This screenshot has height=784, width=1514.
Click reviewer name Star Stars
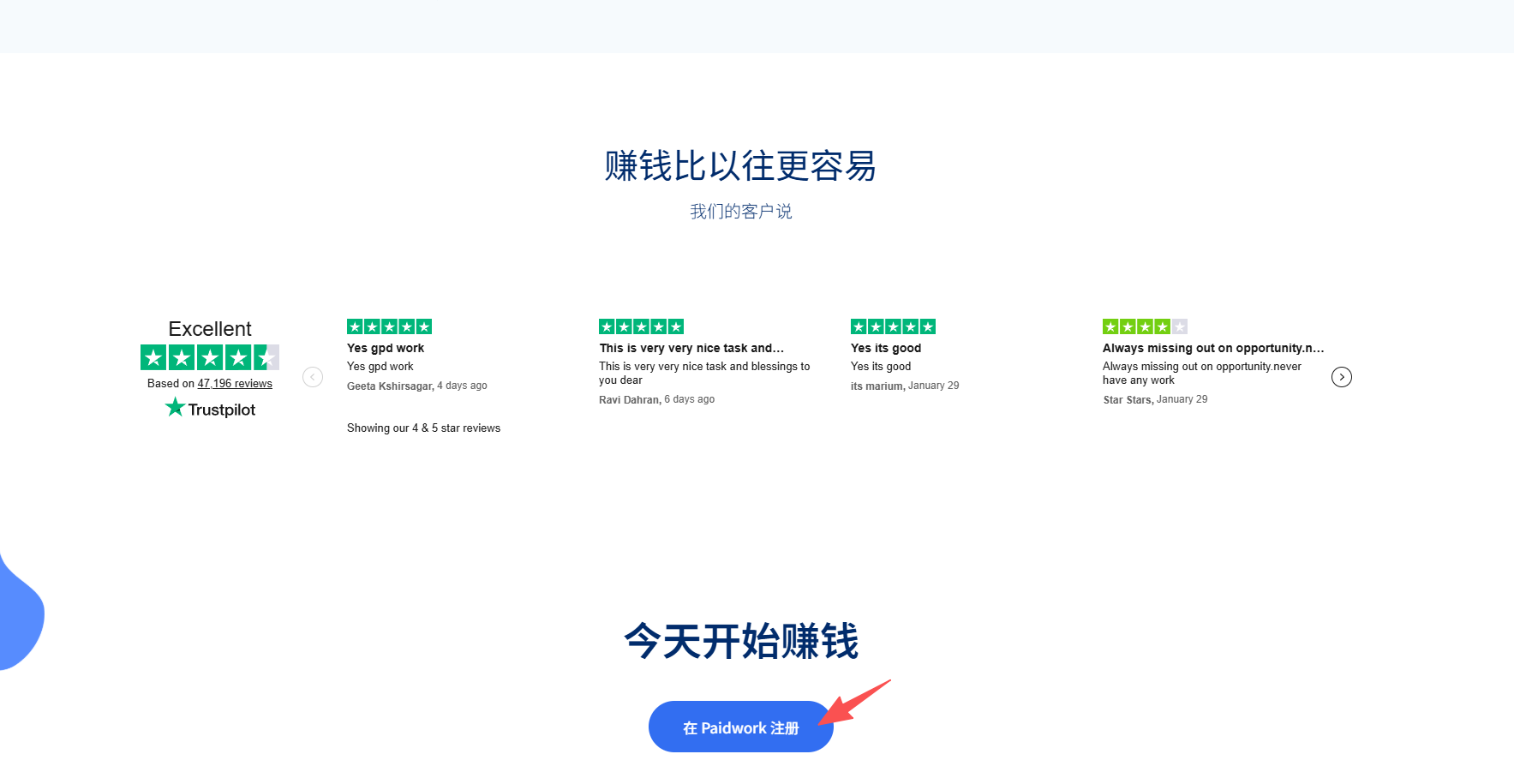(x=1127, y=399)
